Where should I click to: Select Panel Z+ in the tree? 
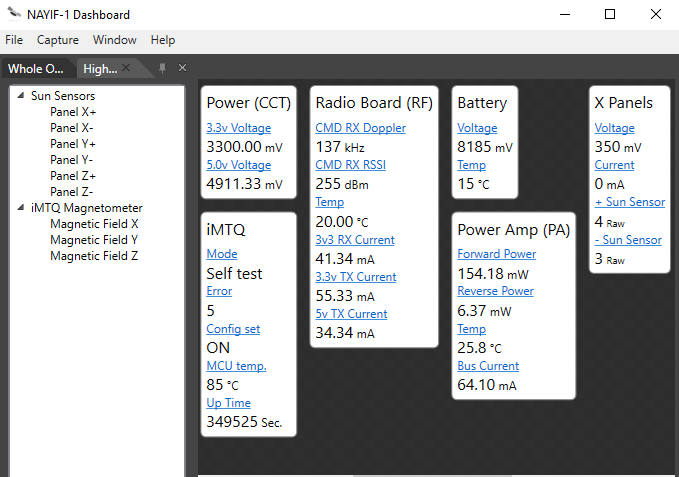coord(73,176)
